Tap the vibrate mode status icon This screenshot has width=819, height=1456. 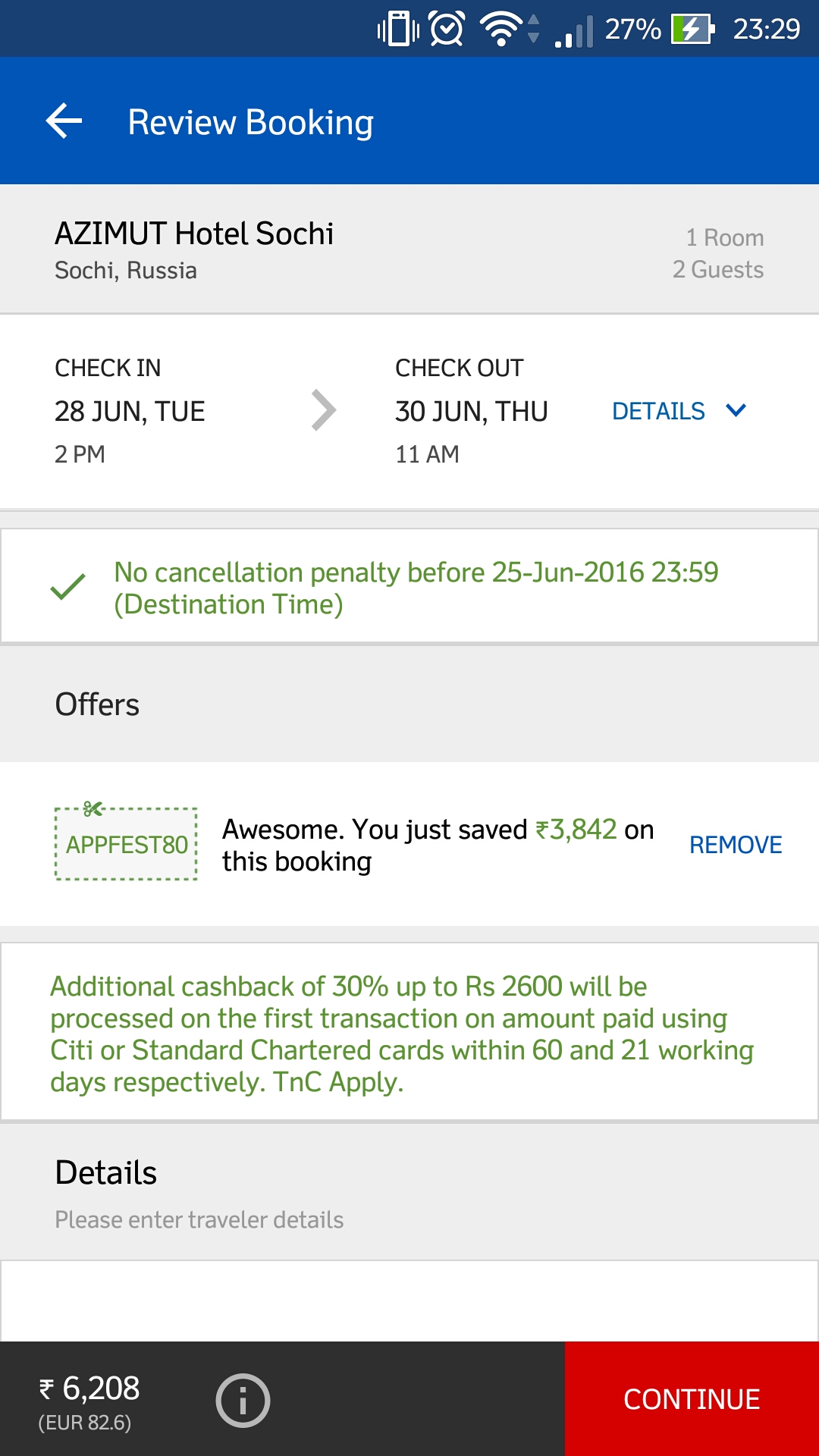[398, 29]
